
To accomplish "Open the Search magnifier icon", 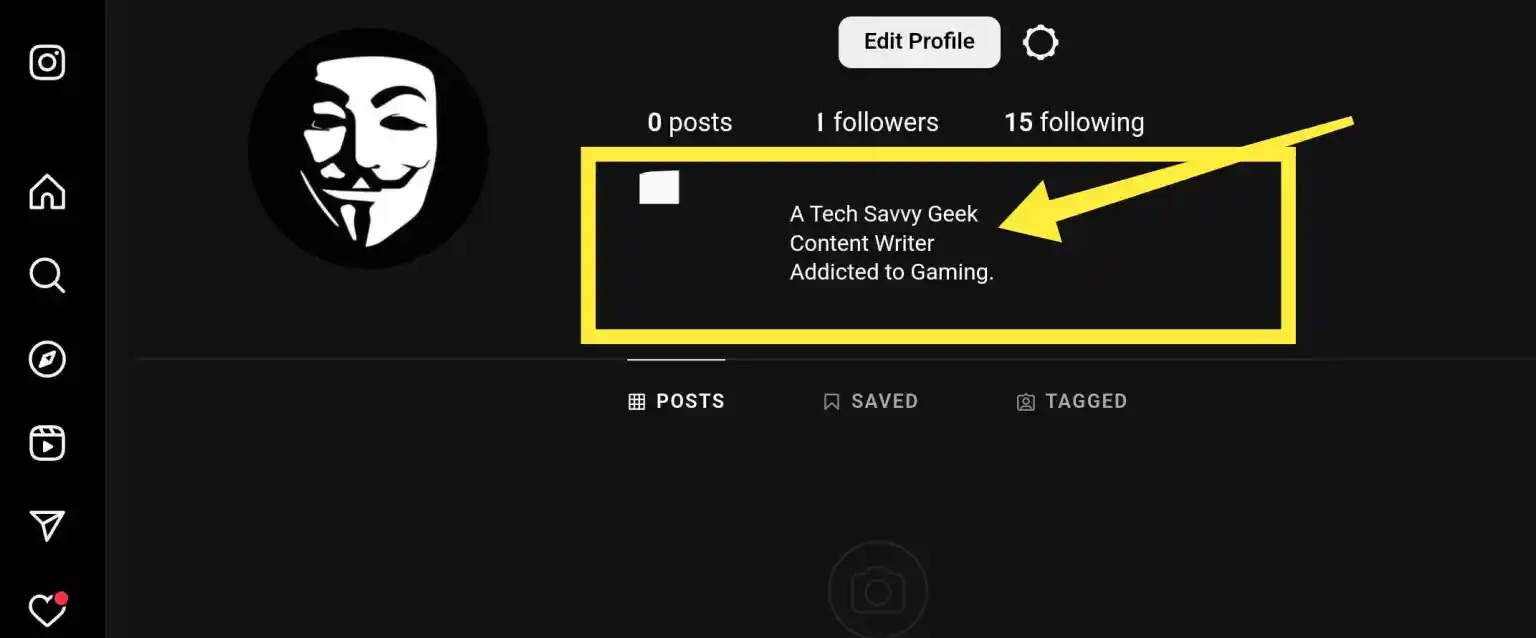I will (x=47, y=275).
